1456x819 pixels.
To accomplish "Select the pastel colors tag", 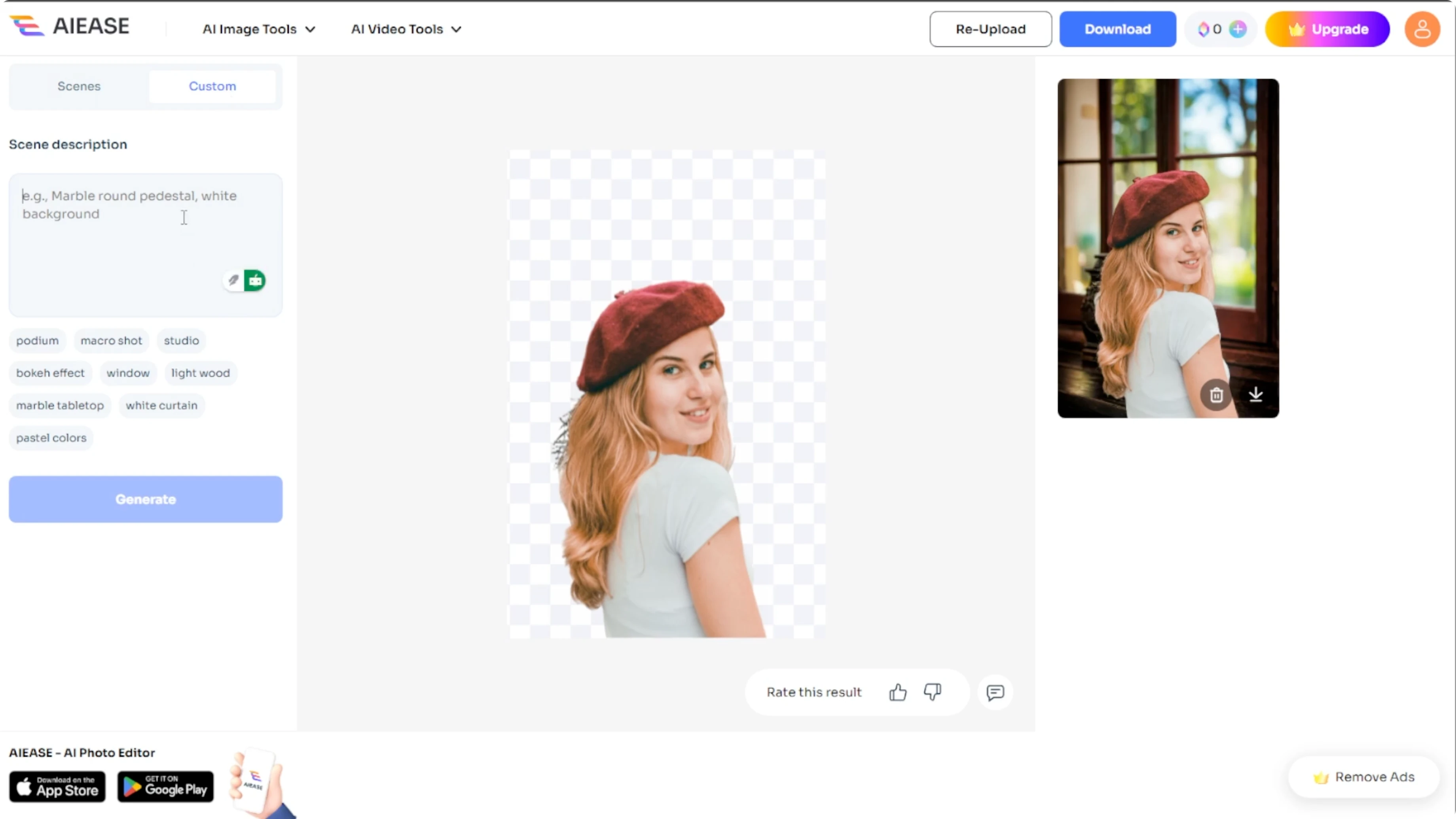I will [x=51, y=438].
